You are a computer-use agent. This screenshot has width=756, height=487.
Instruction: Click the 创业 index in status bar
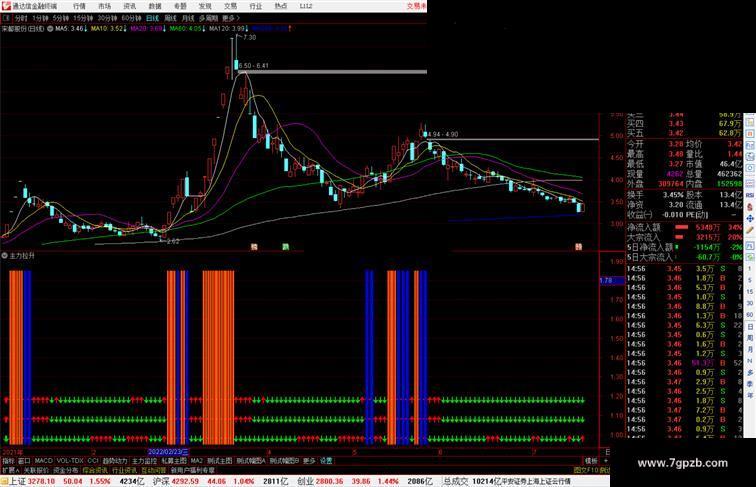305,481
